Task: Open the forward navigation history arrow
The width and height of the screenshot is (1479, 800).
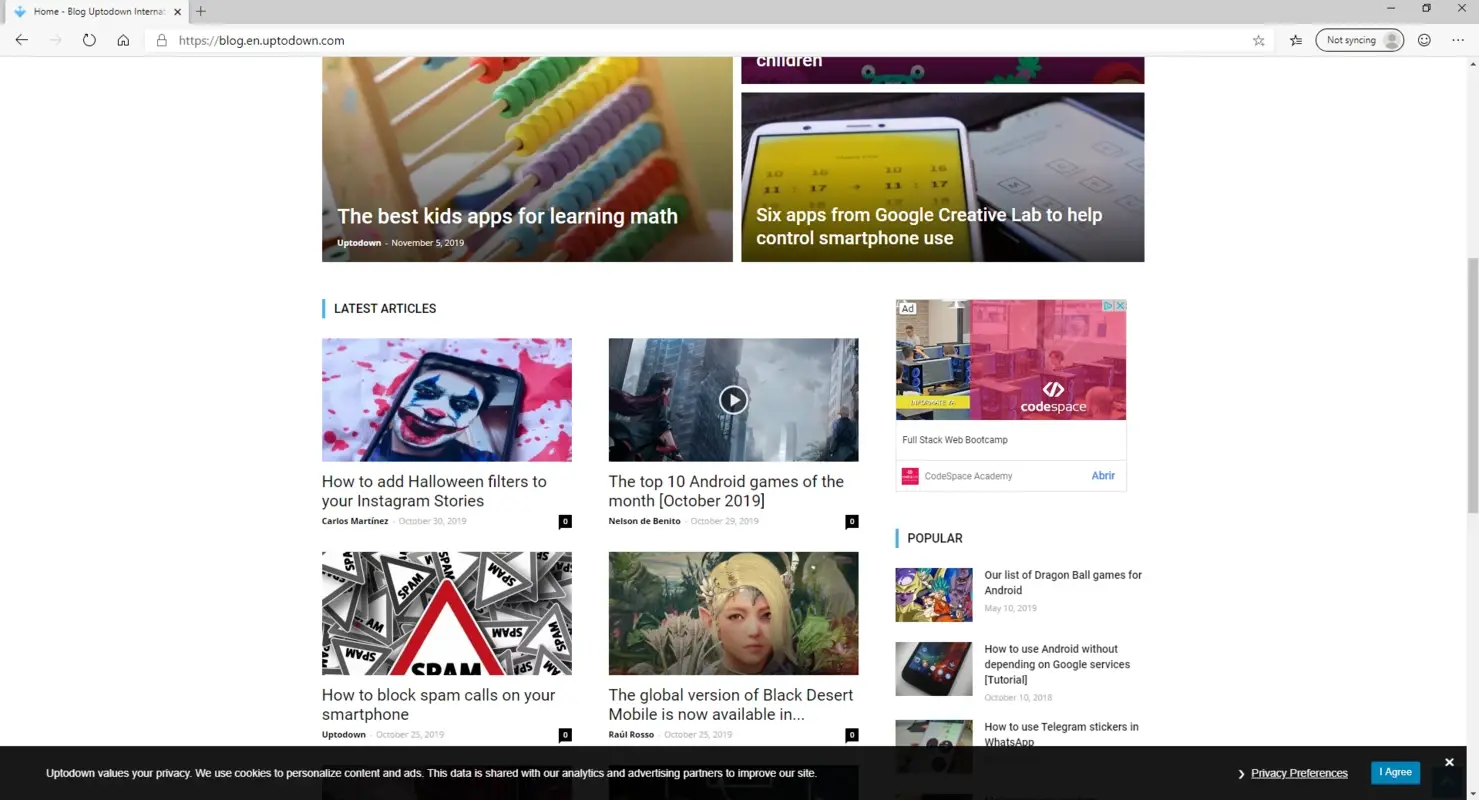Action: point(55,40)
